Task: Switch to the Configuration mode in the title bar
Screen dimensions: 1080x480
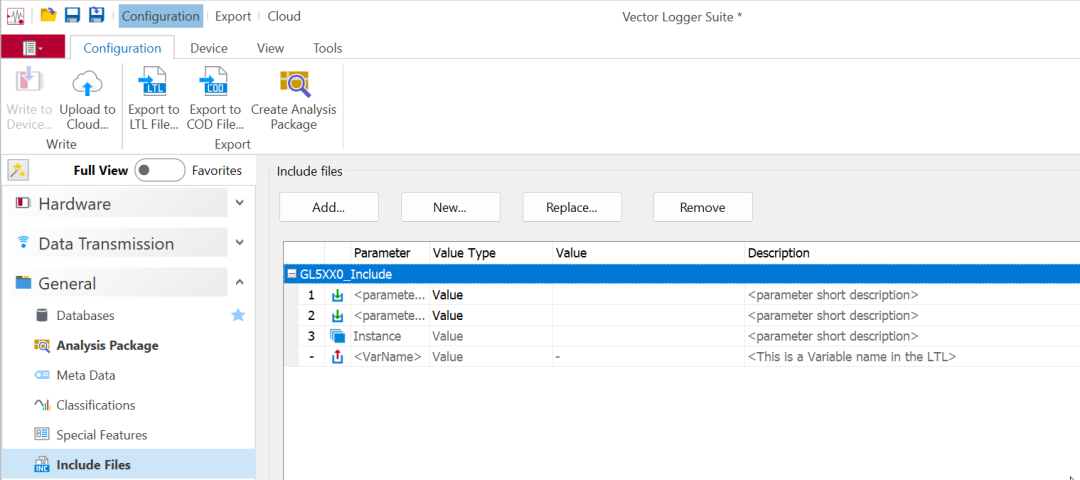Action: click(160, 16)
